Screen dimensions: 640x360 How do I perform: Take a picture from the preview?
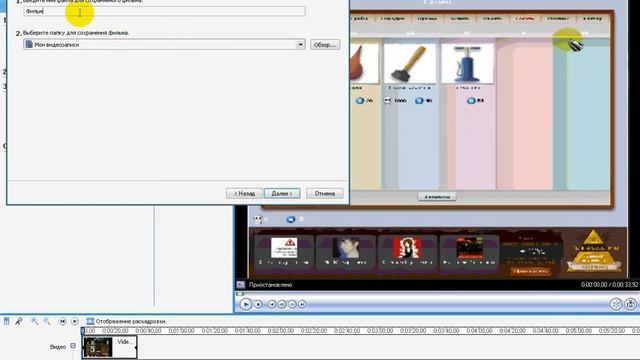[631, 304]
